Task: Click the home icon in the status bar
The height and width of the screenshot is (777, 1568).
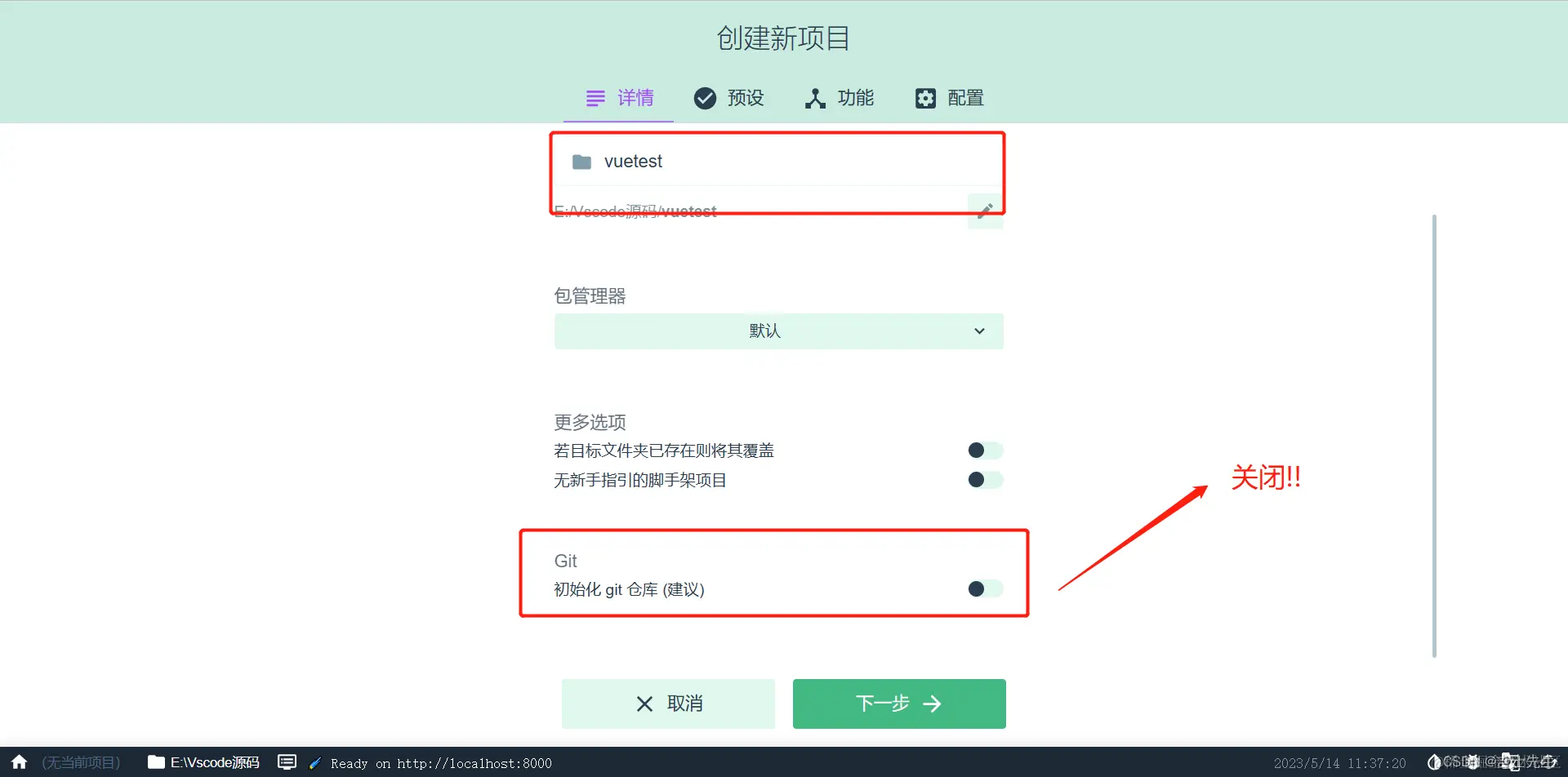Action: pyautogui.click(x=18, y=762)
